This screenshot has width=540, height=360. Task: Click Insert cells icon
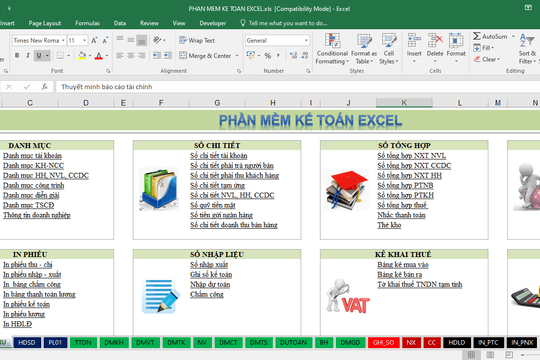pos(414,40)
